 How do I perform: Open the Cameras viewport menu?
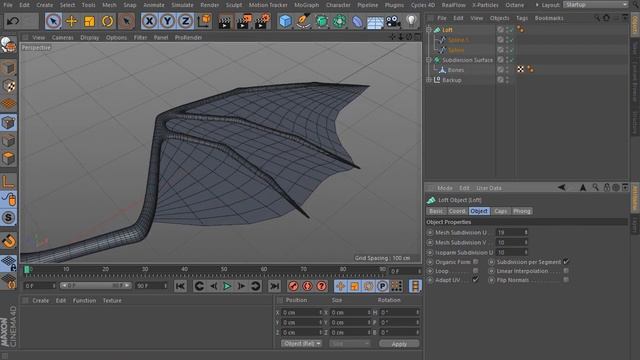(62, 37)
